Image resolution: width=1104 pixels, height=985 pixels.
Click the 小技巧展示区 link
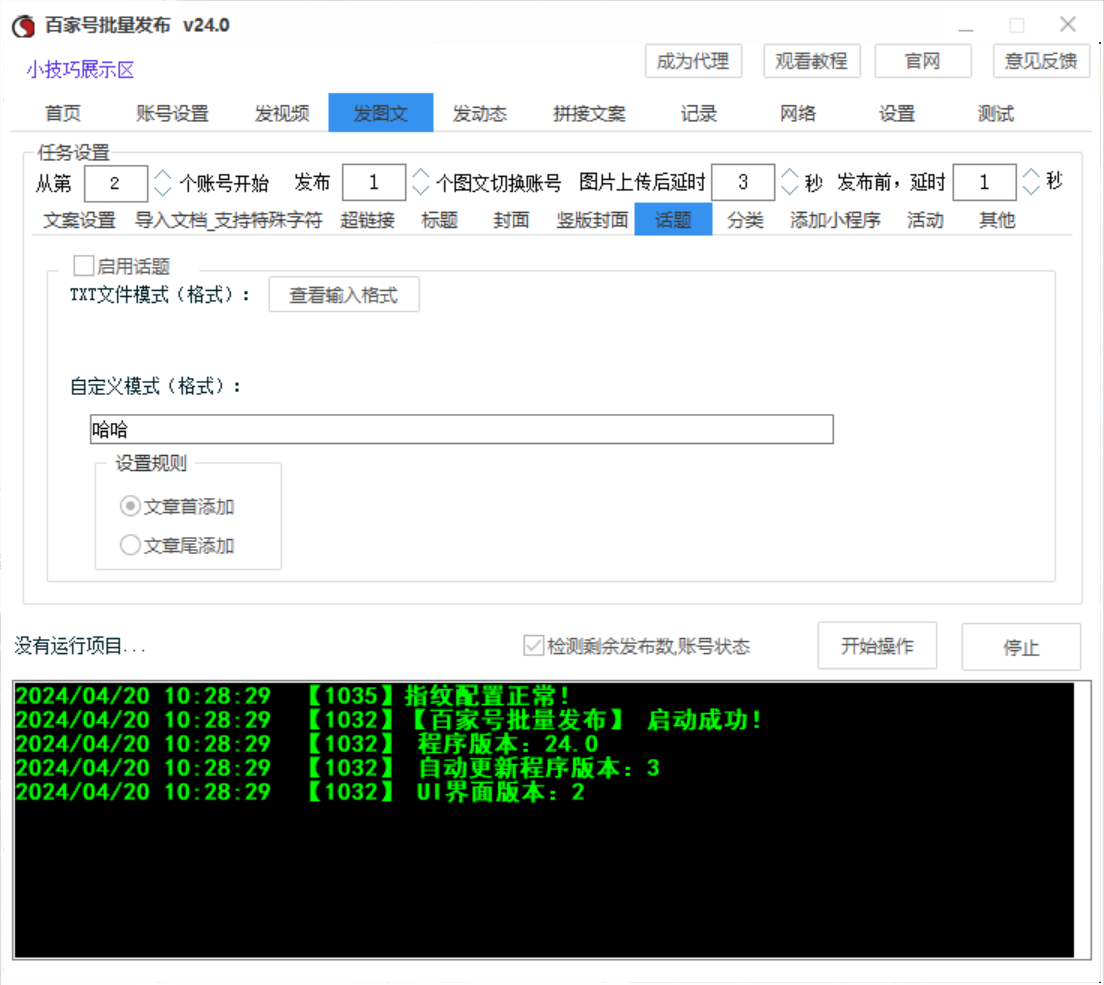[80, 70]
